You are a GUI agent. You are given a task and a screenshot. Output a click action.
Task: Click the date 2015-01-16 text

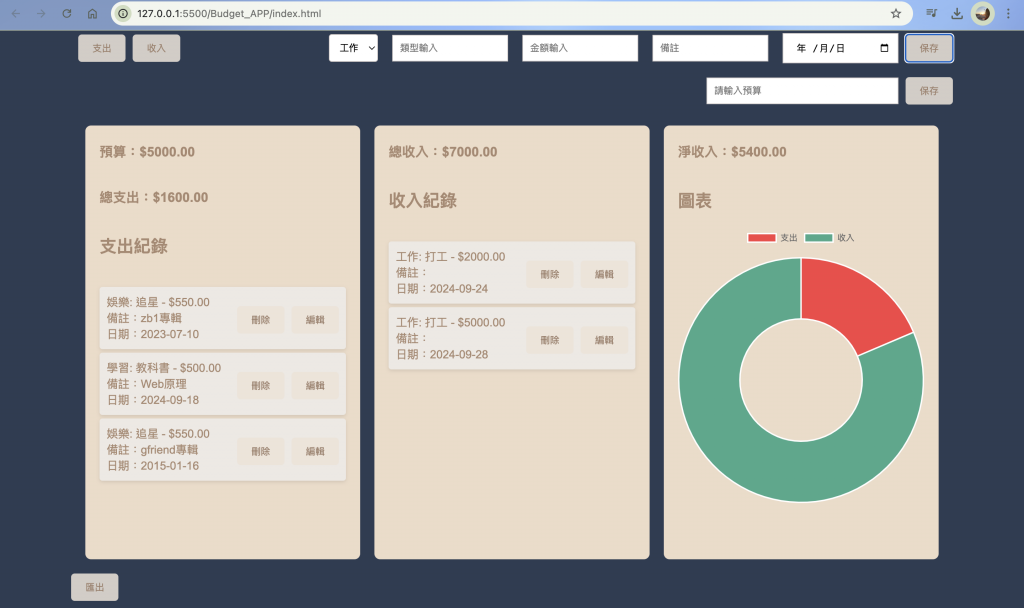(170, 466)
